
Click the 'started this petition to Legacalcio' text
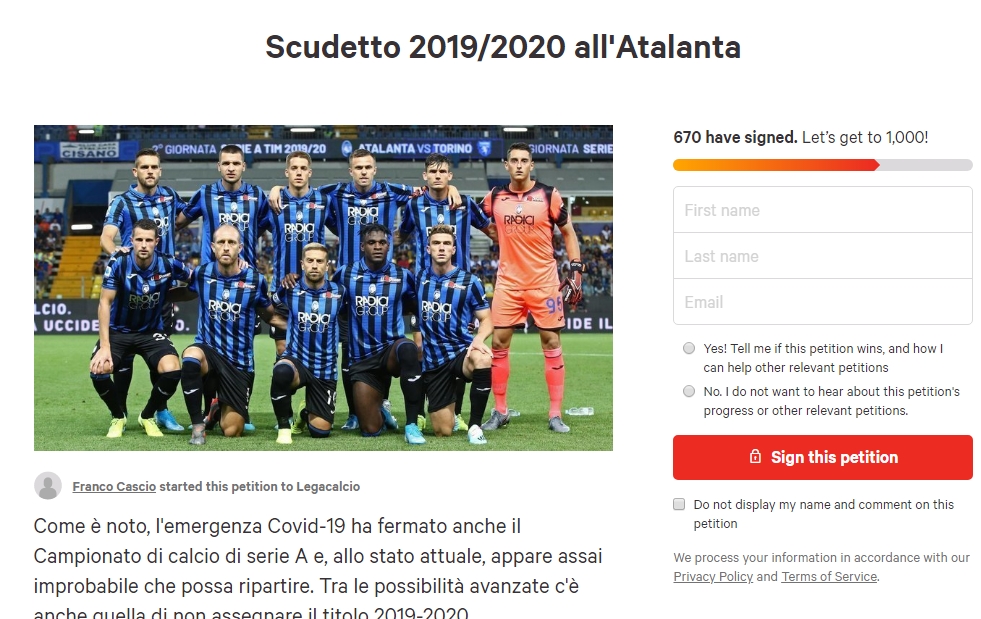(260, 486)
